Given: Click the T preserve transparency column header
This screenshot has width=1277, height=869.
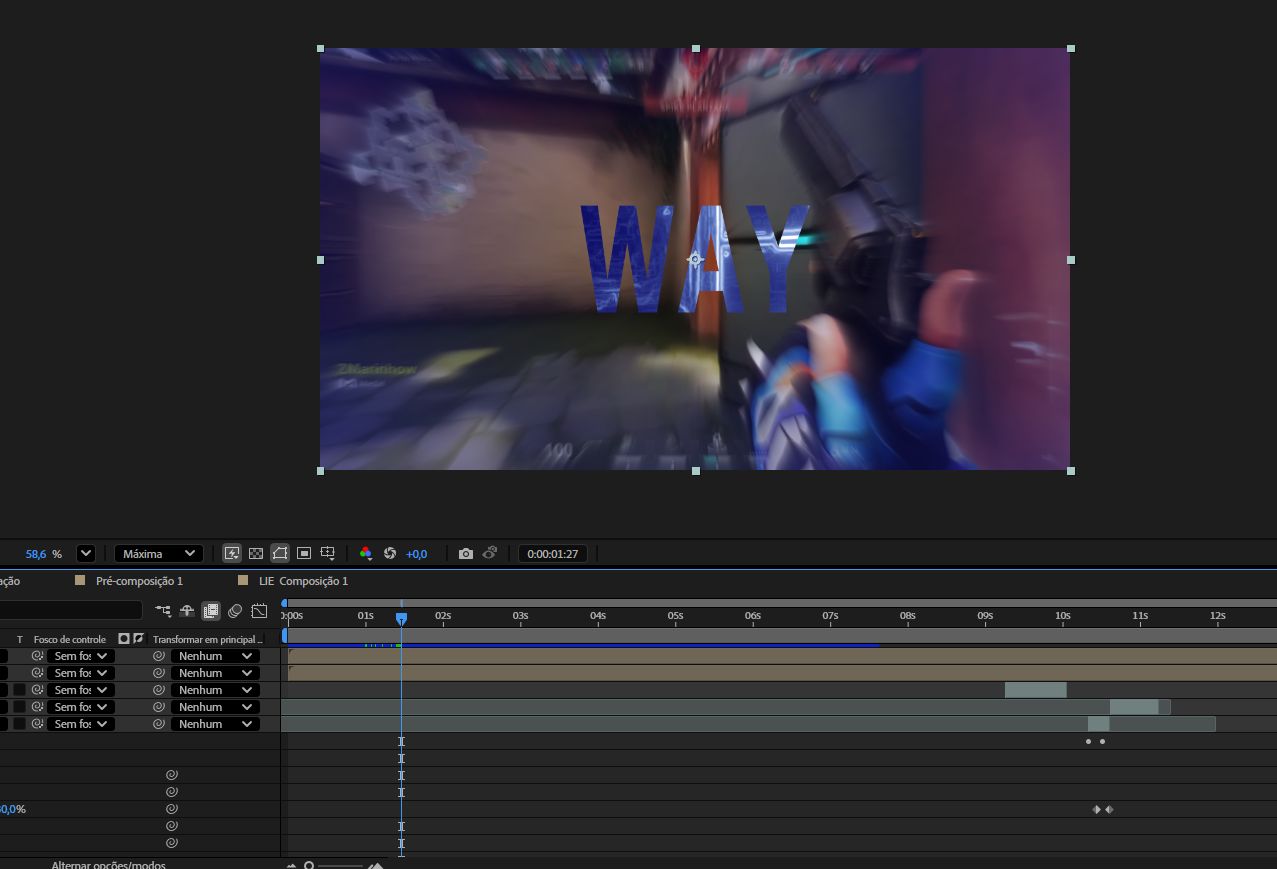Looking at the screenshot, I should tap(19, 639).
